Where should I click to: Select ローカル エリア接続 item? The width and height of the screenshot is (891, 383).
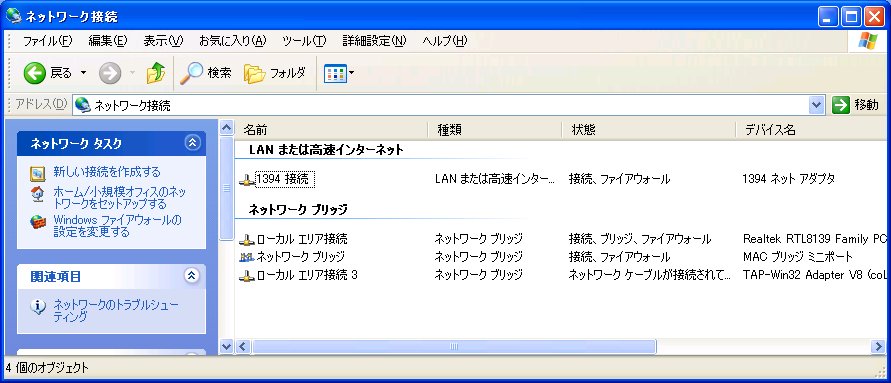point(302,239)
